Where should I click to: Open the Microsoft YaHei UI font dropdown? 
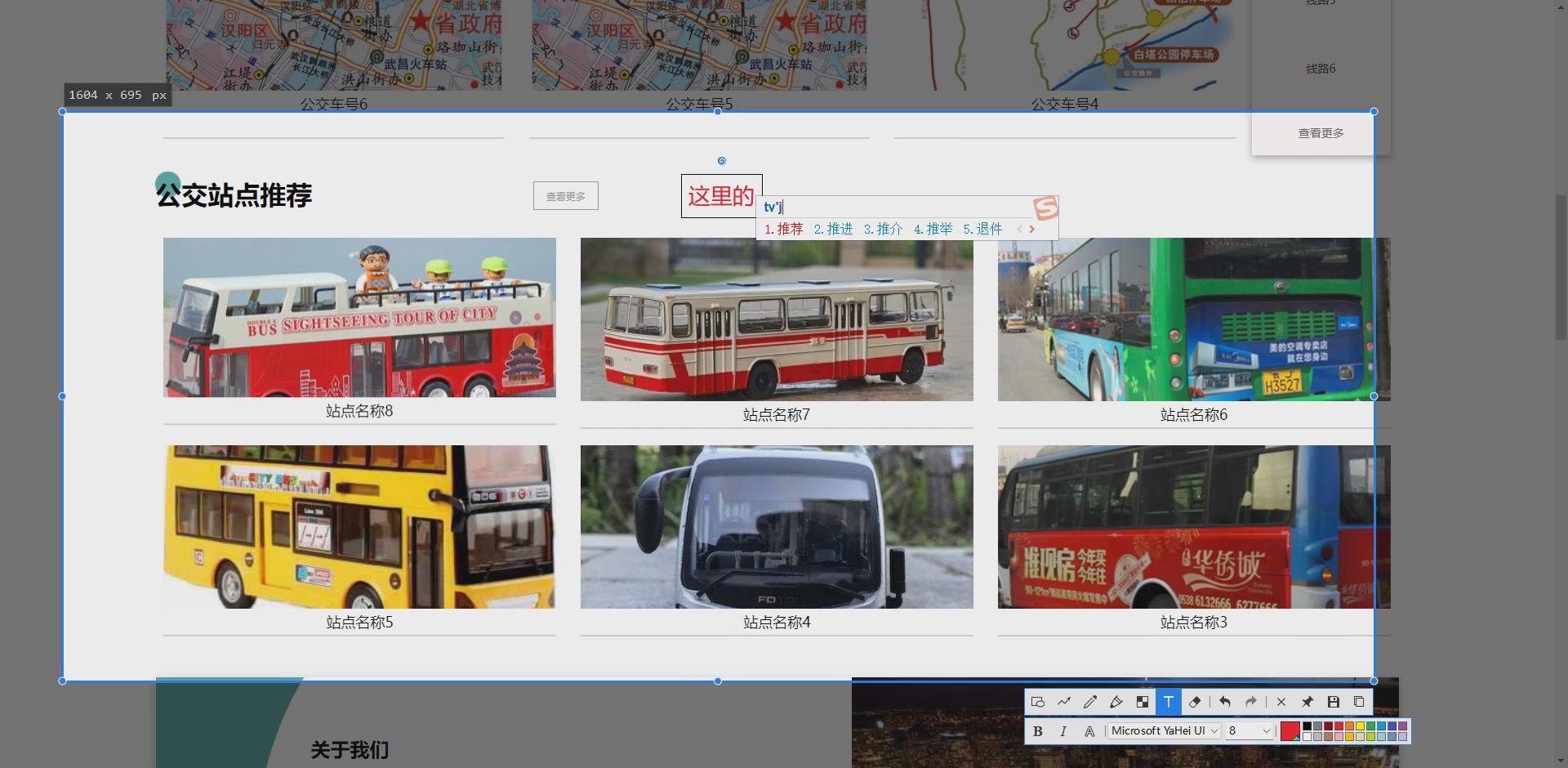[x=1165, y=730]
